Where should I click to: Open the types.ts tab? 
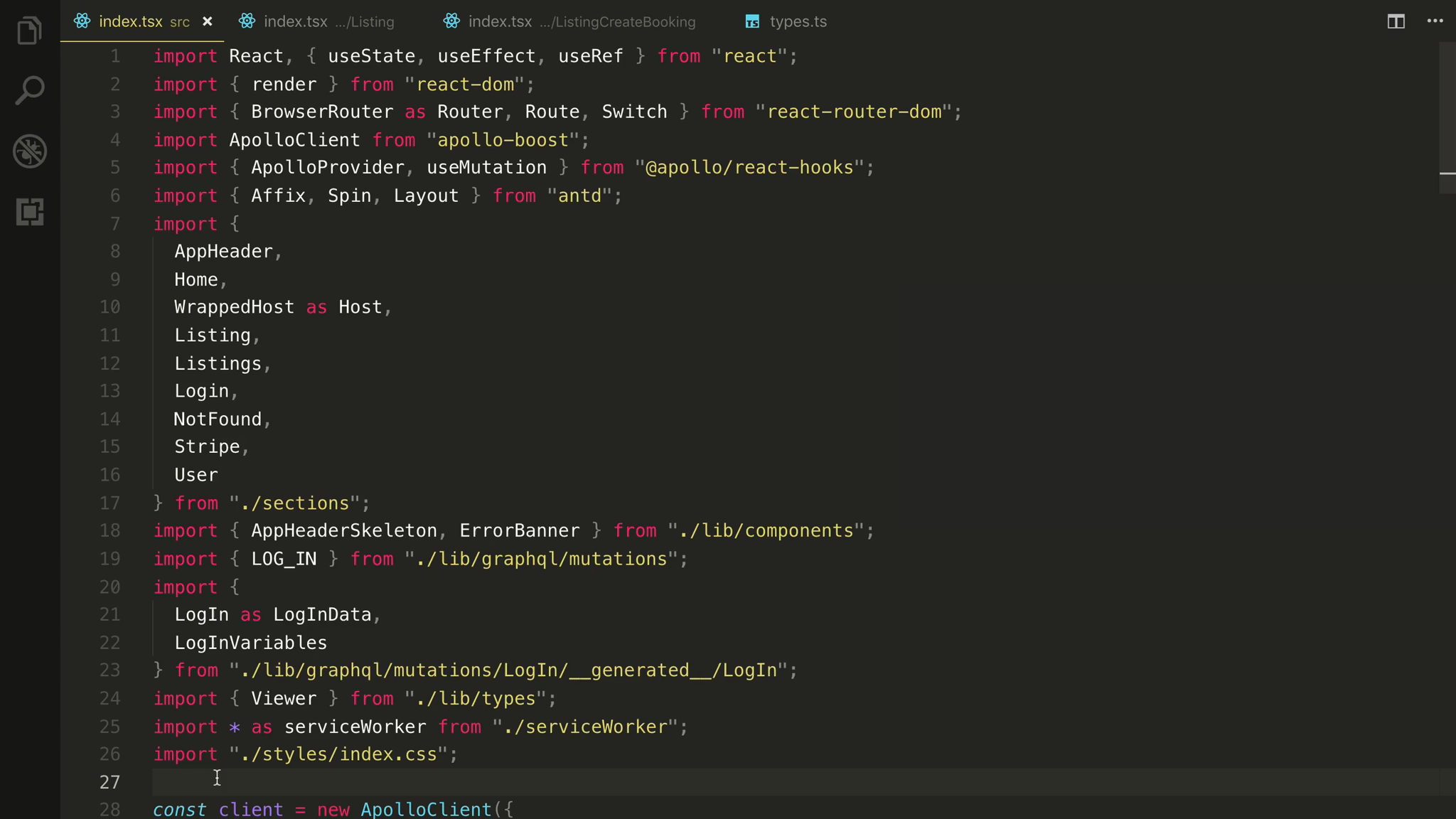(798, 21)
